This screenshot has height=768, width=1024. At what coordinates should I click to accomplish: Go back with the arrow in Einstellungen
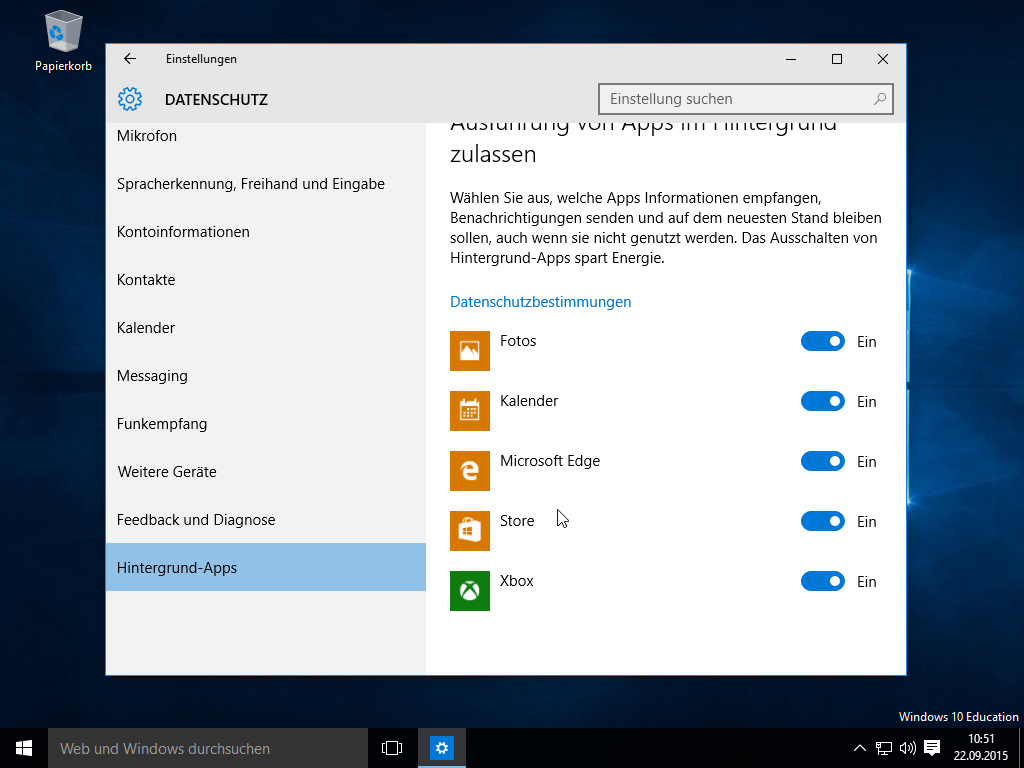pyautogui.click(x=130, y=59)
